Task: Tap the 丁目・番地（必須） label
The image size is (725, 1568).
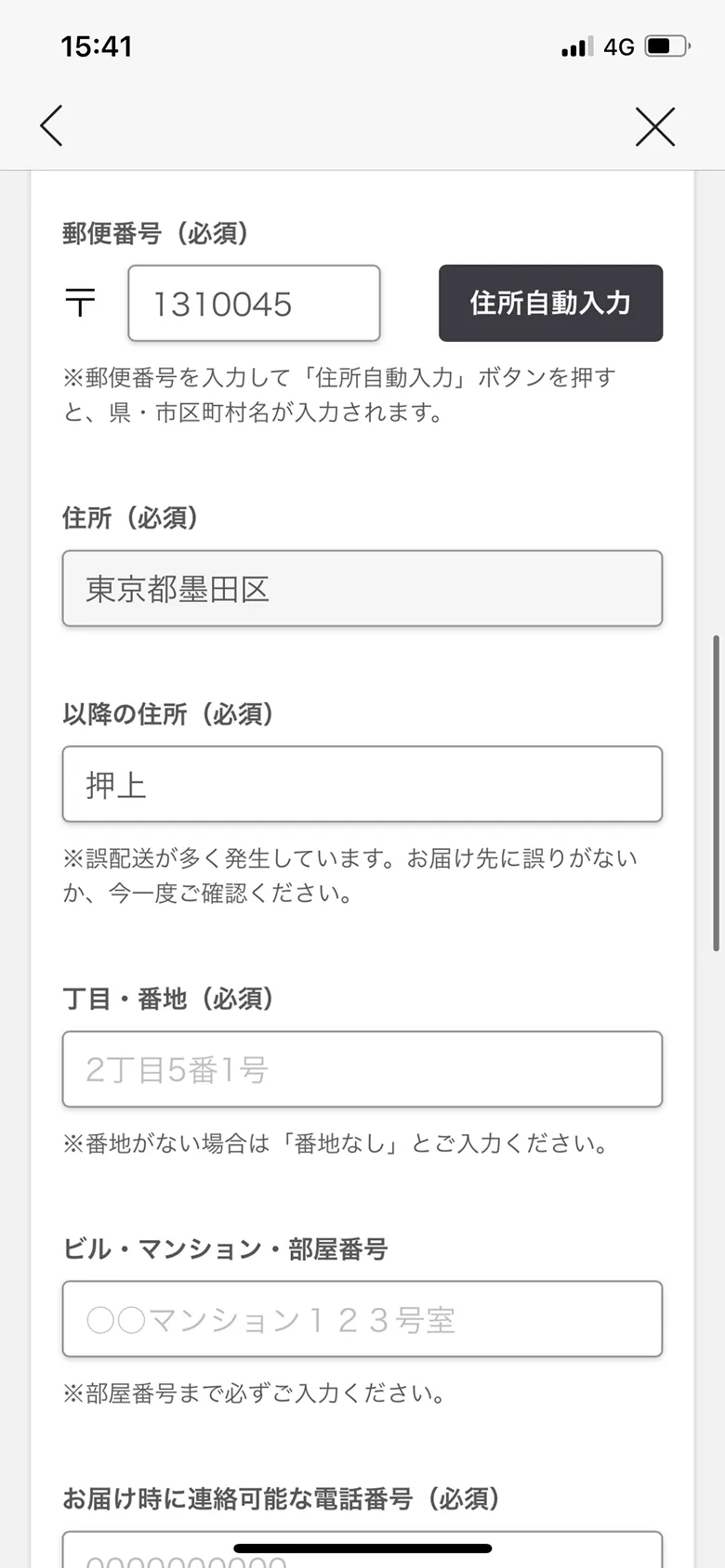Action: coord(168,999)
